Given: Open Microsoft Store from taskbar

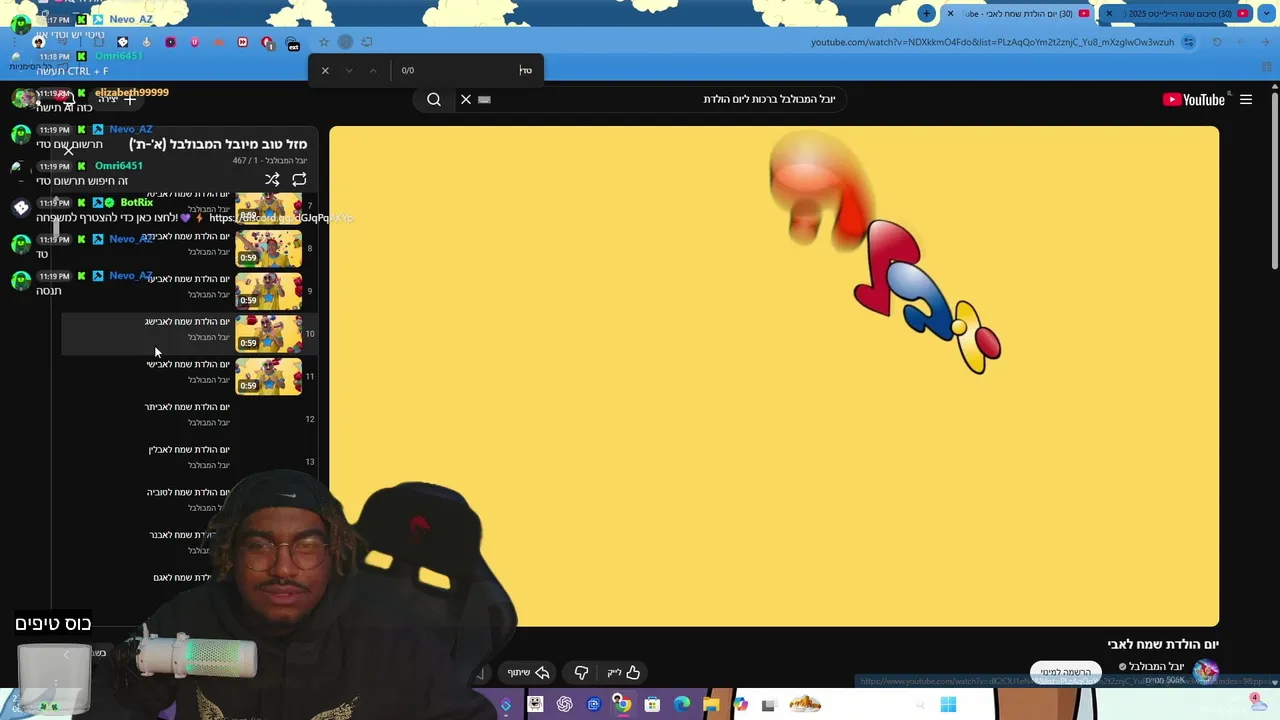Looking at the screenshot, I should click(652, 705).
